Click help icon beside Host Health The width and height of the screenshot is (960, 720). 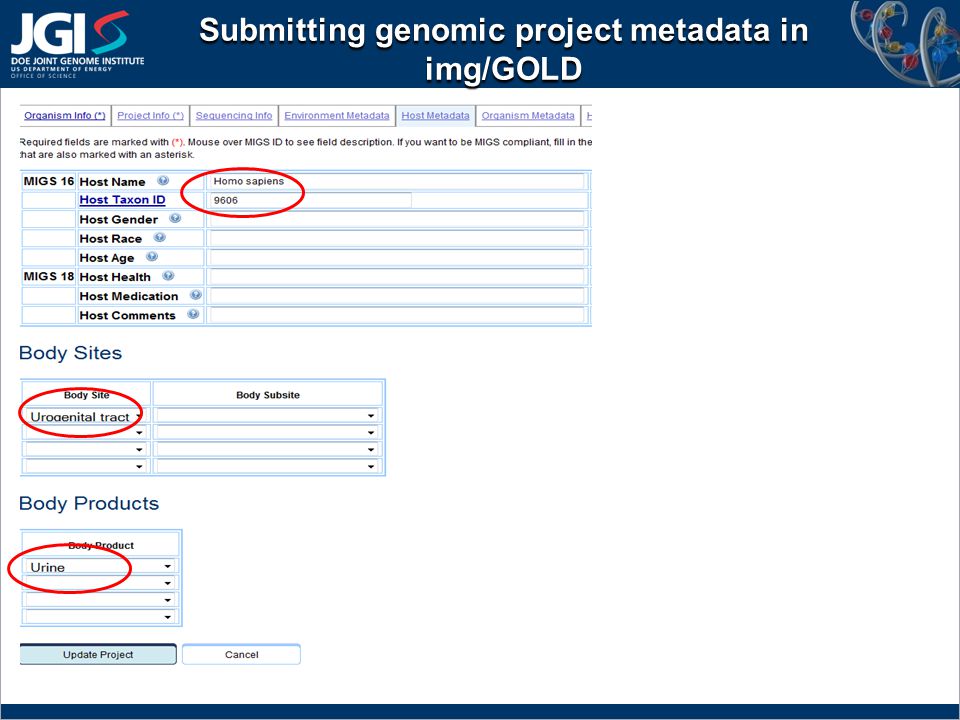(x=168, y=276)
